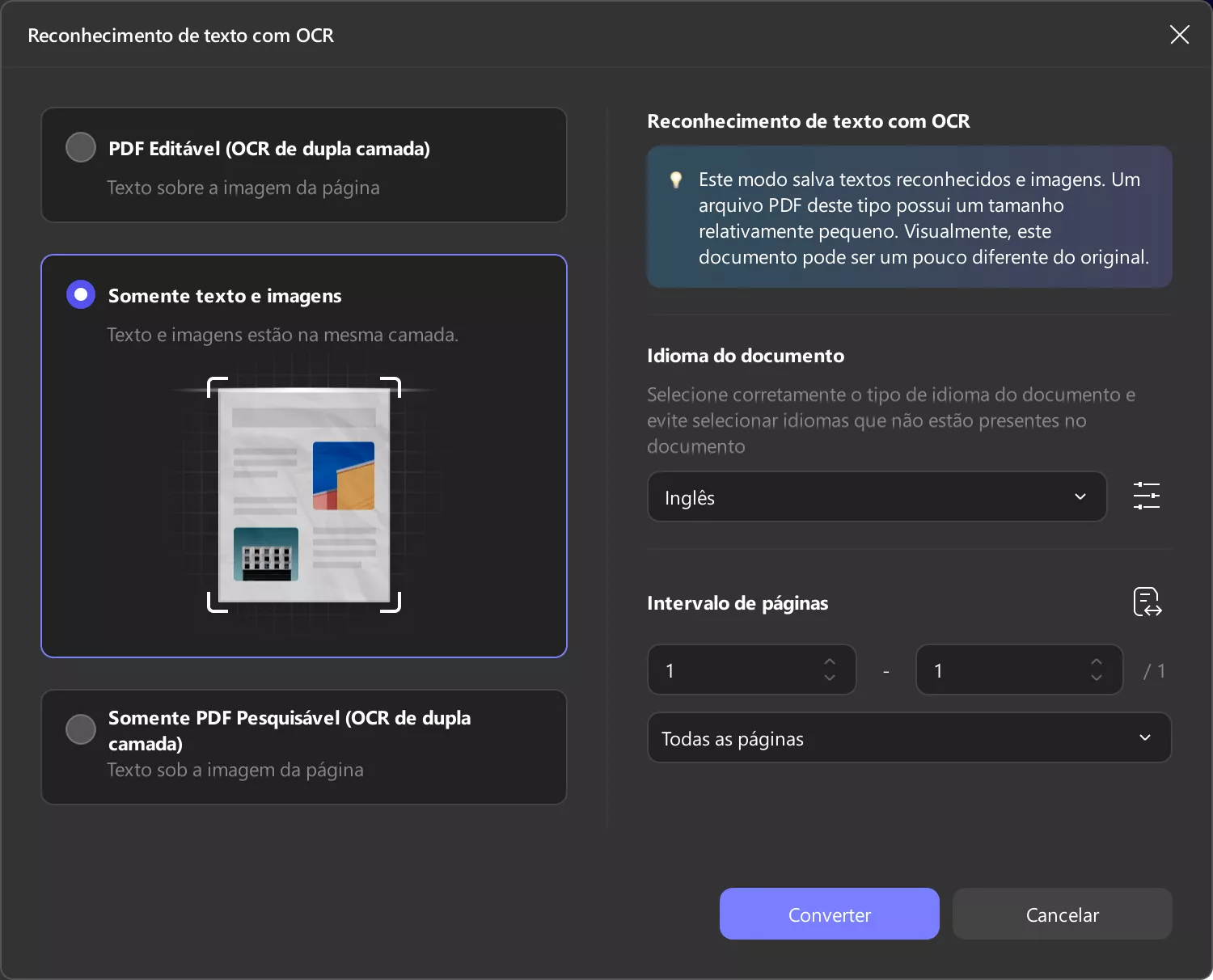Decrement the starting page number

(830, 677)
